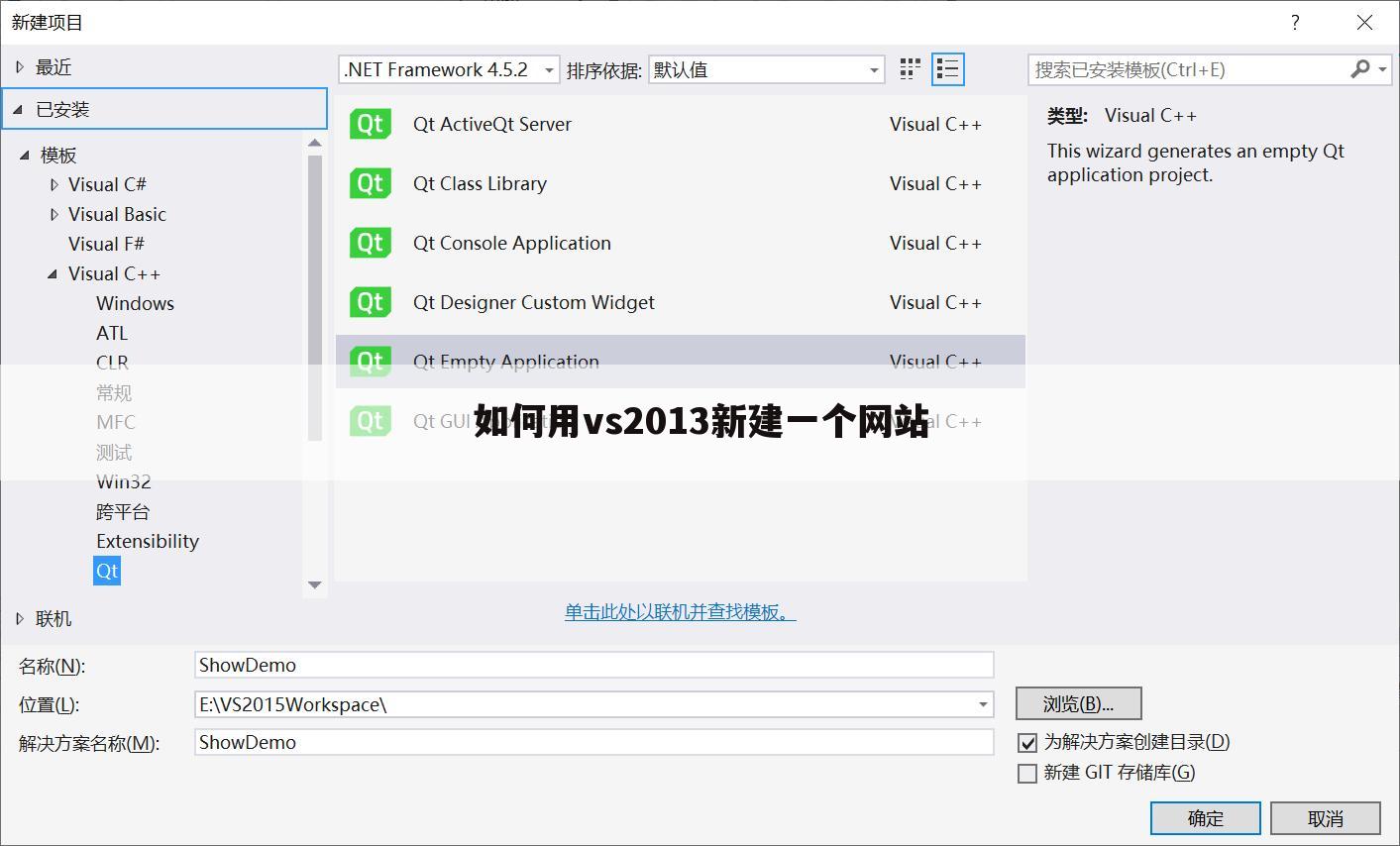Open the location path dropdown arrow

983,704
